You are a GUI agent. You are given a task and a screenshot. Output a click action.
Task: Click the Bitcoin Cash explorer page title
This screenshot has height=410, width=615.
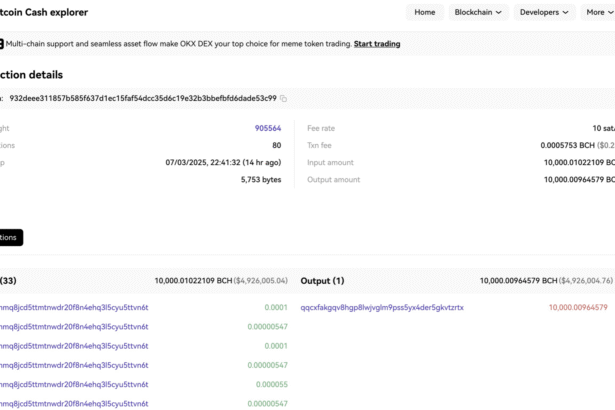[44, 12]
